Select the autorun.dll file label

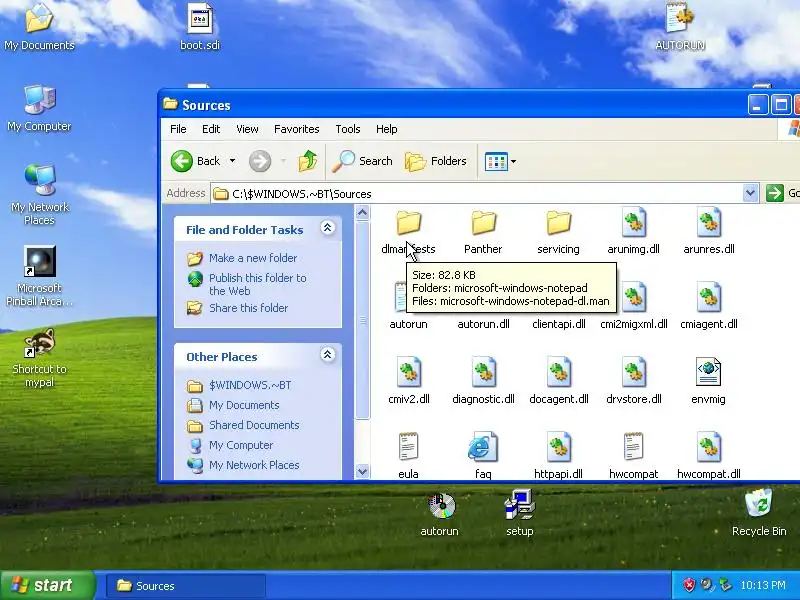[x=483, y=324]
